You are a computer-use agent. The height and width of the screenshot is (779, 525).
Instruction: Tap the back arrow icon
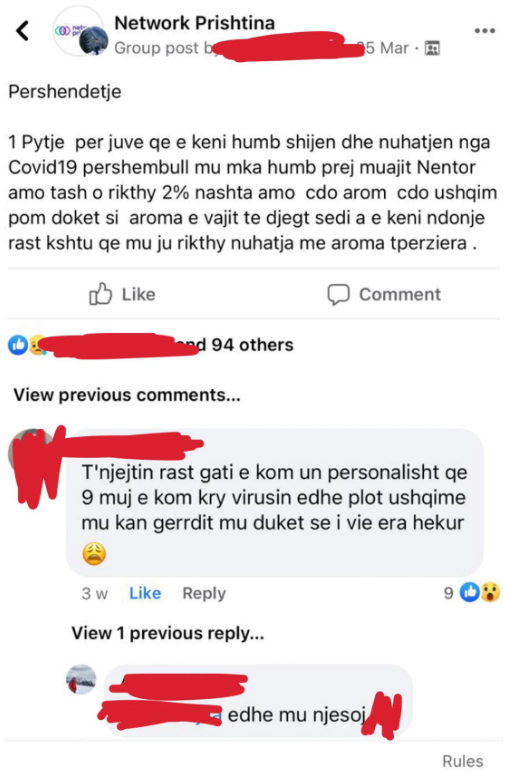(x=22, y=31)
